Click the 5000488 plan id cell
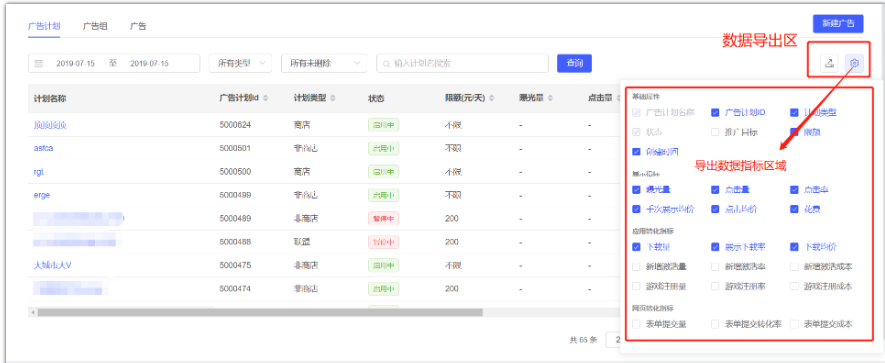885x363 pixels. [235, 242]
